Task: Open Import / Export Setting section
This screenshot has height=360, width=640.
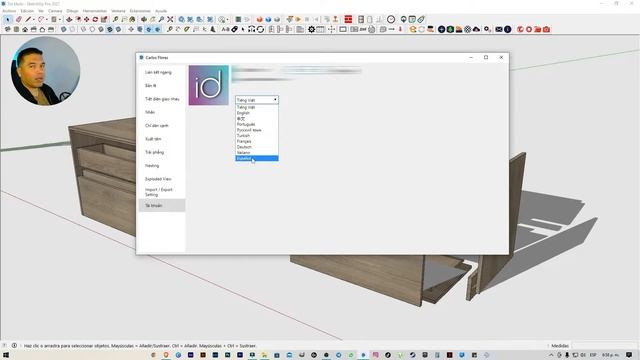Action: click(x=162, y=192)
